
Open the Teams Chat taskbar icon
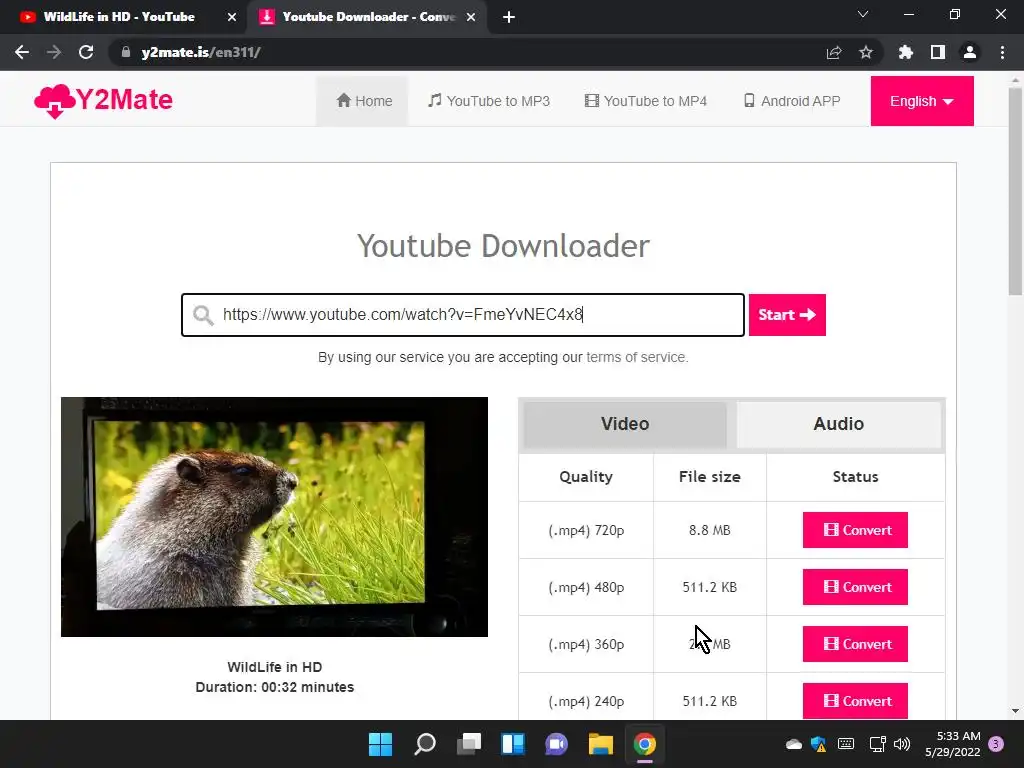coord(556,744)
